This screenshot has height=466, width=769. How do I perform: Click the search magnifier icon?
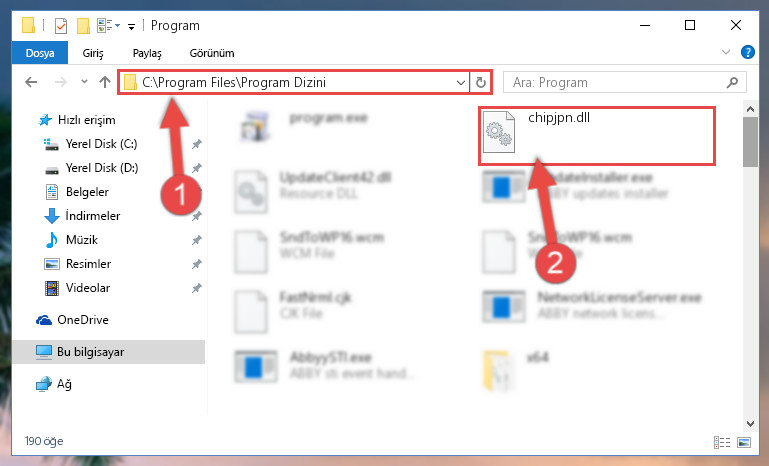pyautogui.click(x=732, y=82)
